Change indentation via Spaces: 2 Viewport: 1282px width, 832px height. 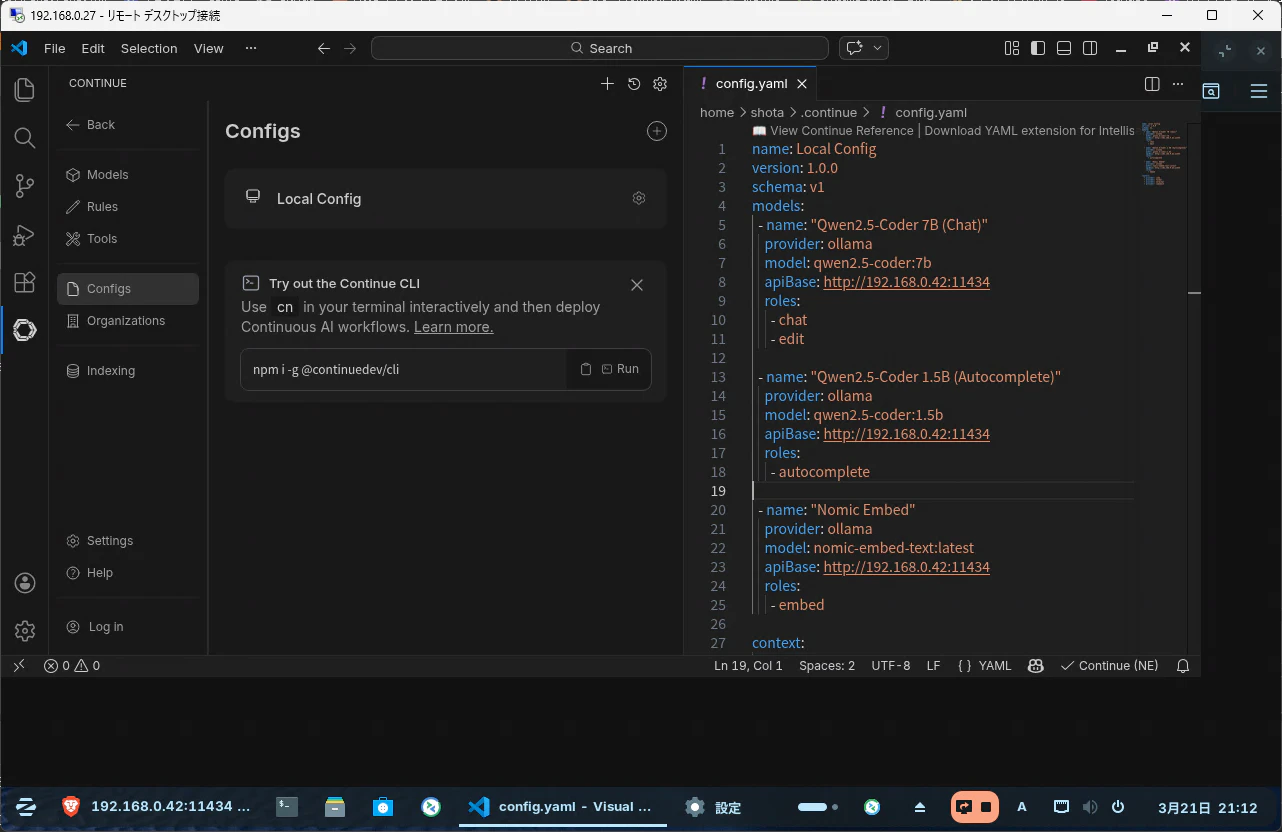click(x=827, y=666)
